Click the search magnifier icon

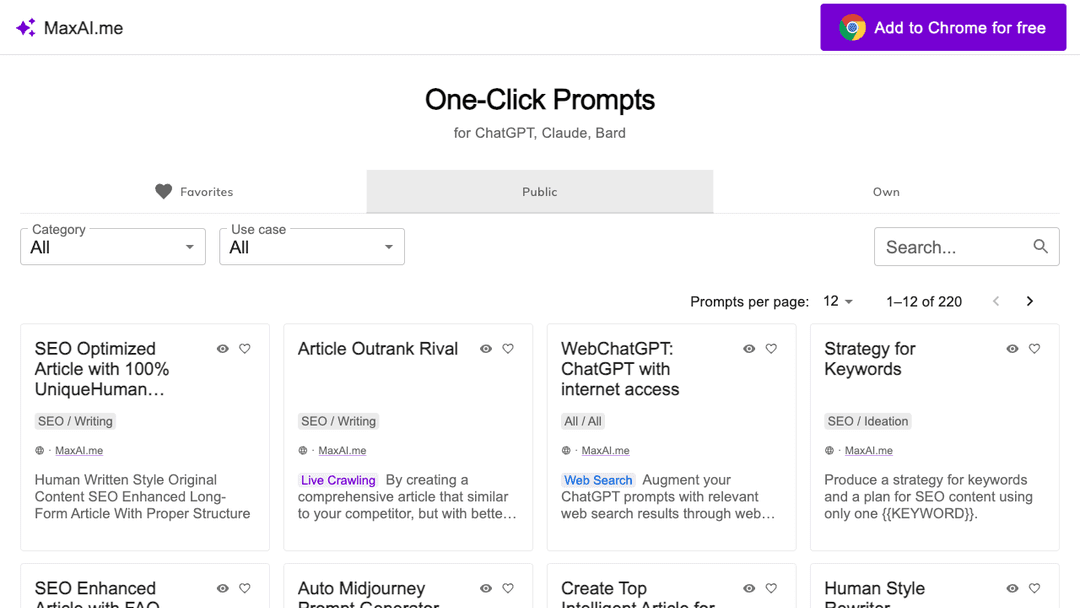click(x=1040, y=246)
